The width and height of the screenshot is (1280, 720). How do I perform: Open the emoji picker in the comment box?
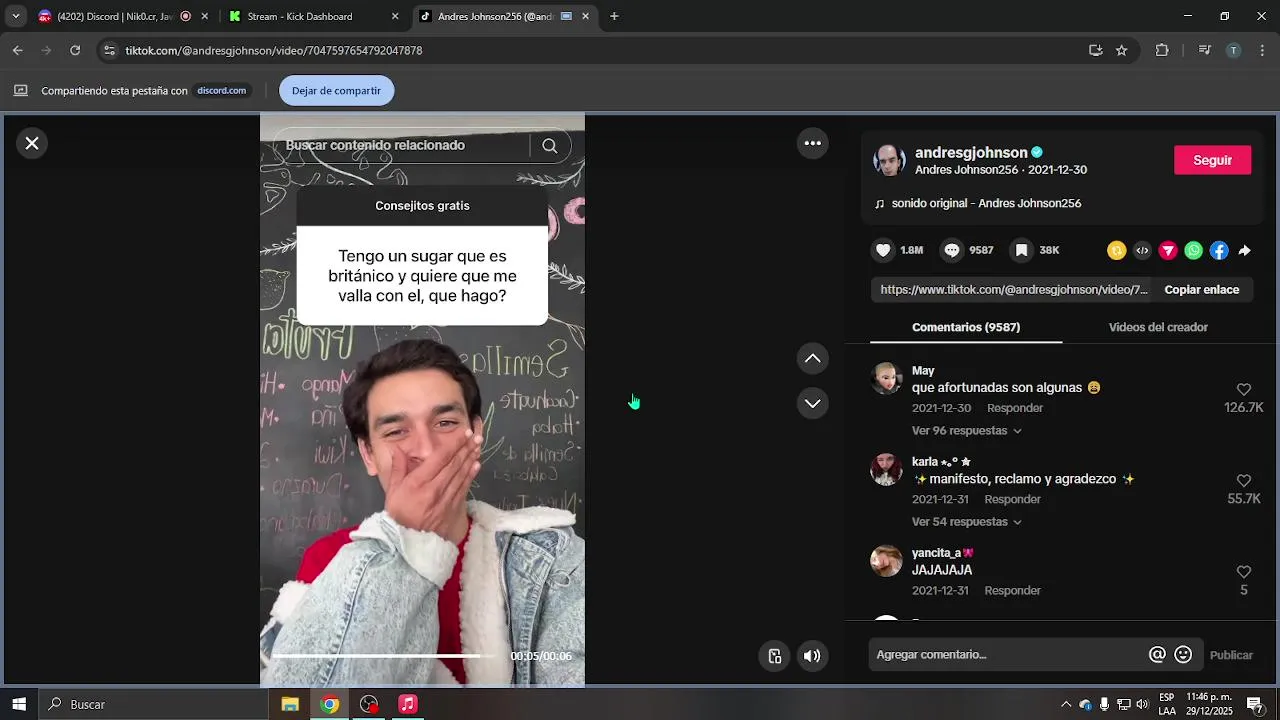coord(1183,654)
